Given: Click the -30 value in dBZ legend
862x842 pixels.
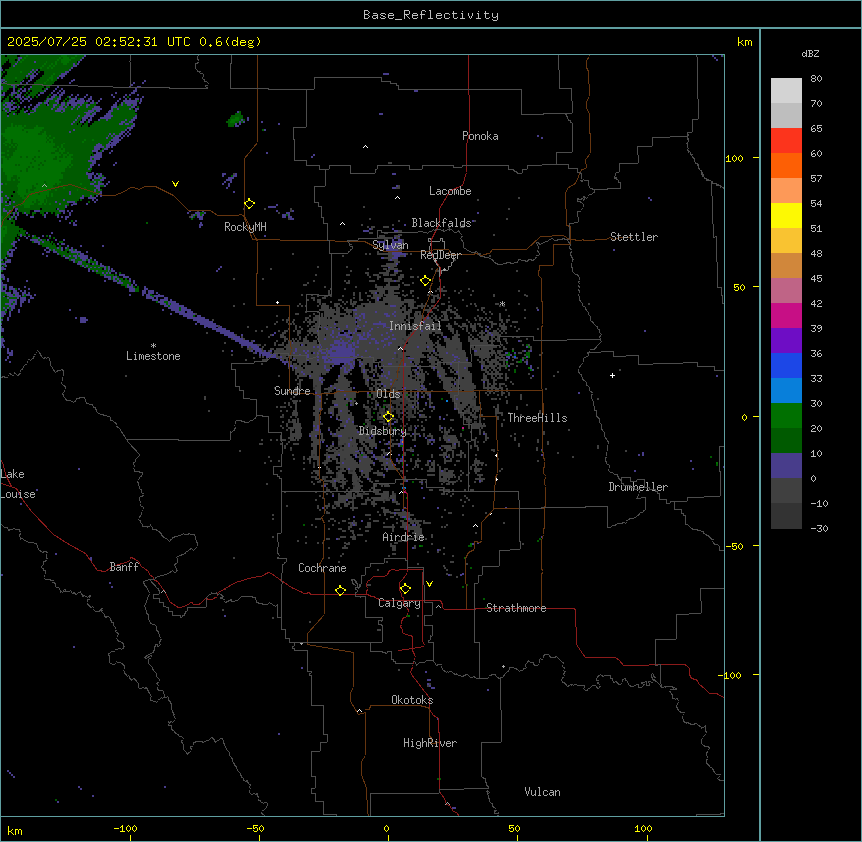Looking at the screenshot, I should coord(819,529).
